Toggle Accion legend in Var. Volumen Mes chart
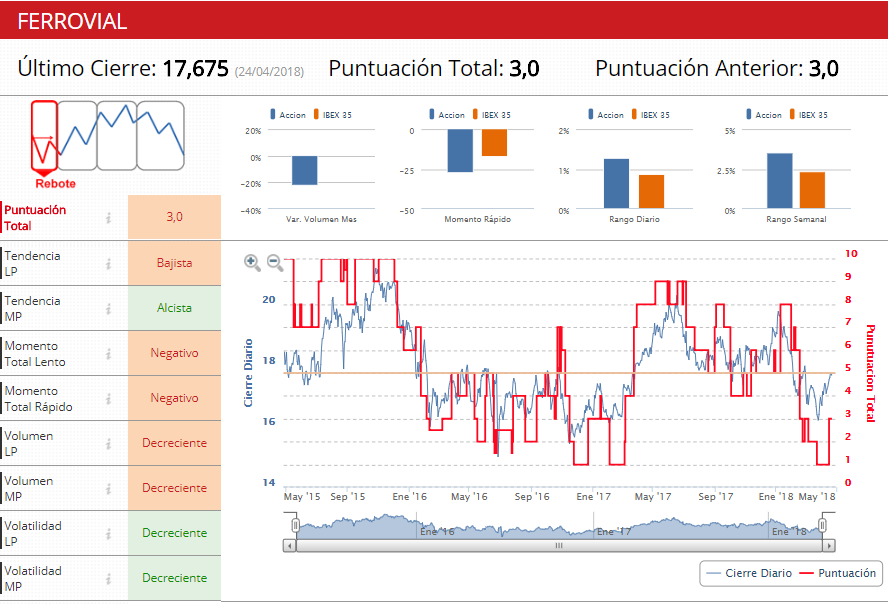 [288, 115]
